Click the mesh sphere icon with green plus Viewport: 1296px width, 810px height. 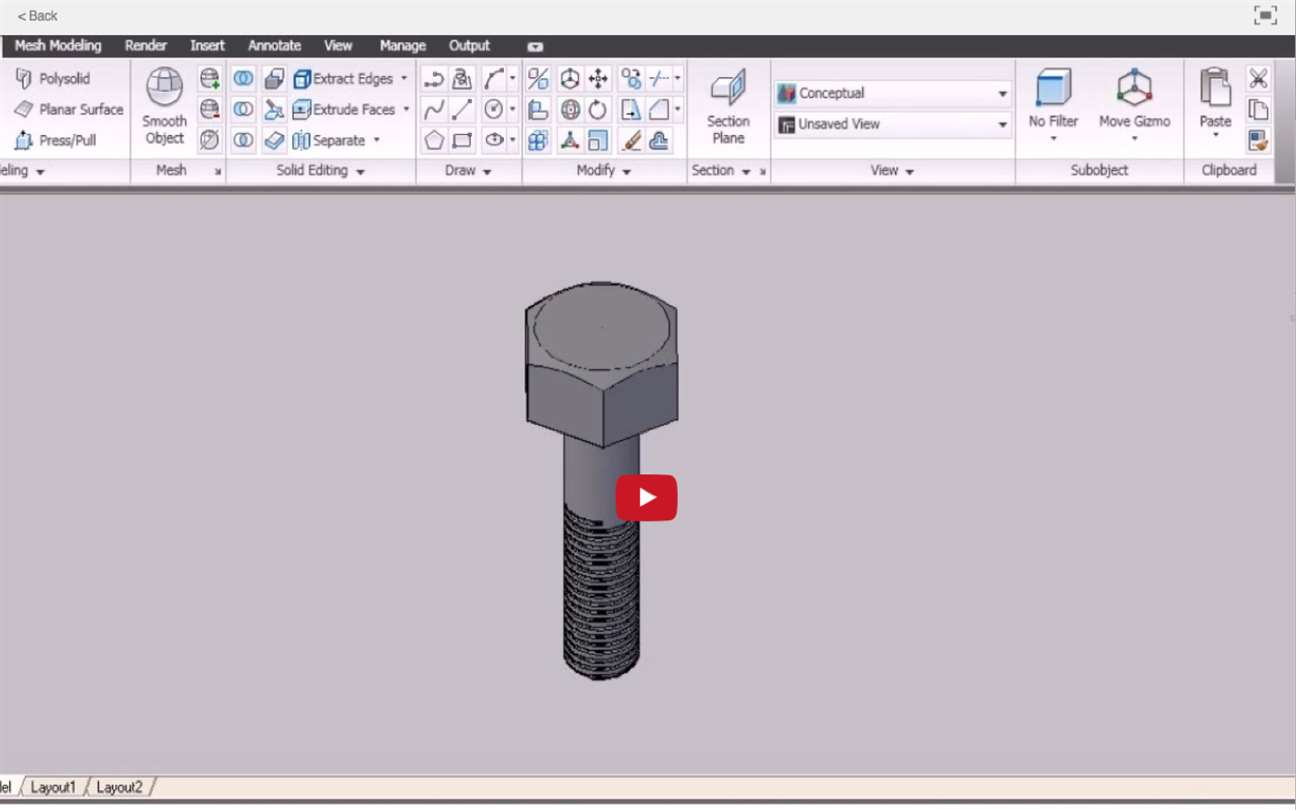pyautogui.click(x=209, y=79)
